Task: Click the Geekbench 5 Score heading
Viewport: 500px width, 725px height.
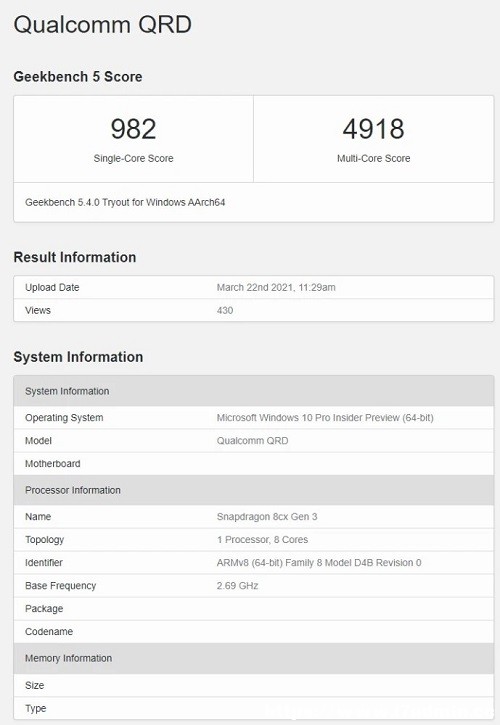Action: coord(78,77)
